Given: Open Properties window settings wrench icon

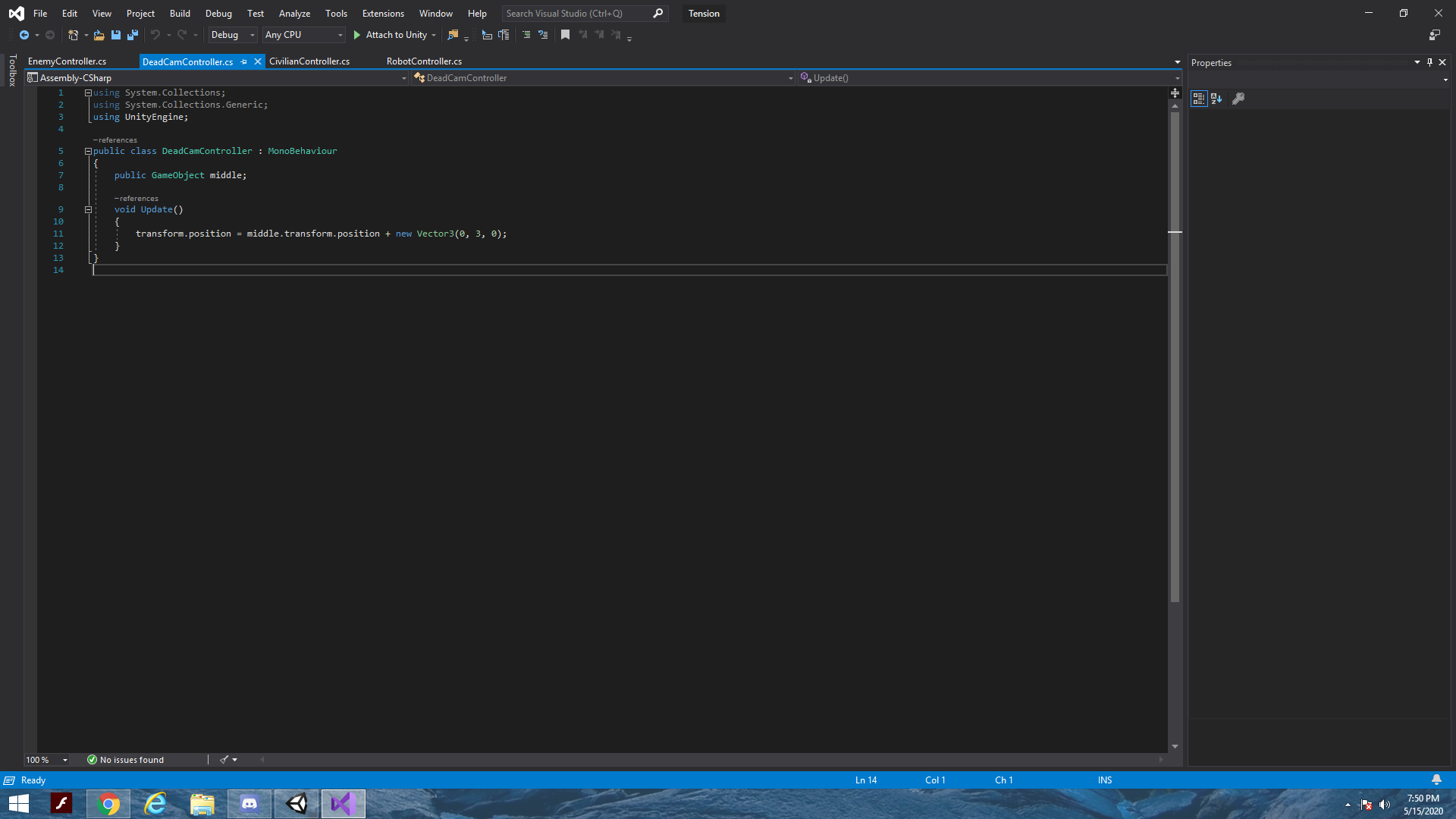Looking at the screenshot, I should click(x=1239, y=99).
